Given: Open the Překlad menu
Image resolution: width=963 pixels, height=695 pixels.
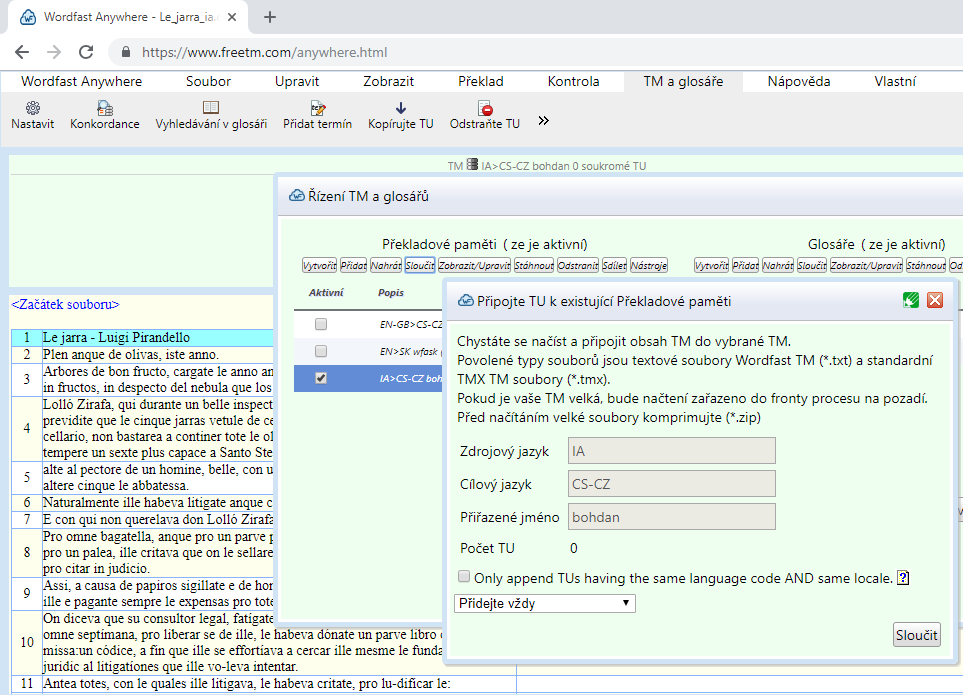Looking at the screenshot, I should coord(481,82).
